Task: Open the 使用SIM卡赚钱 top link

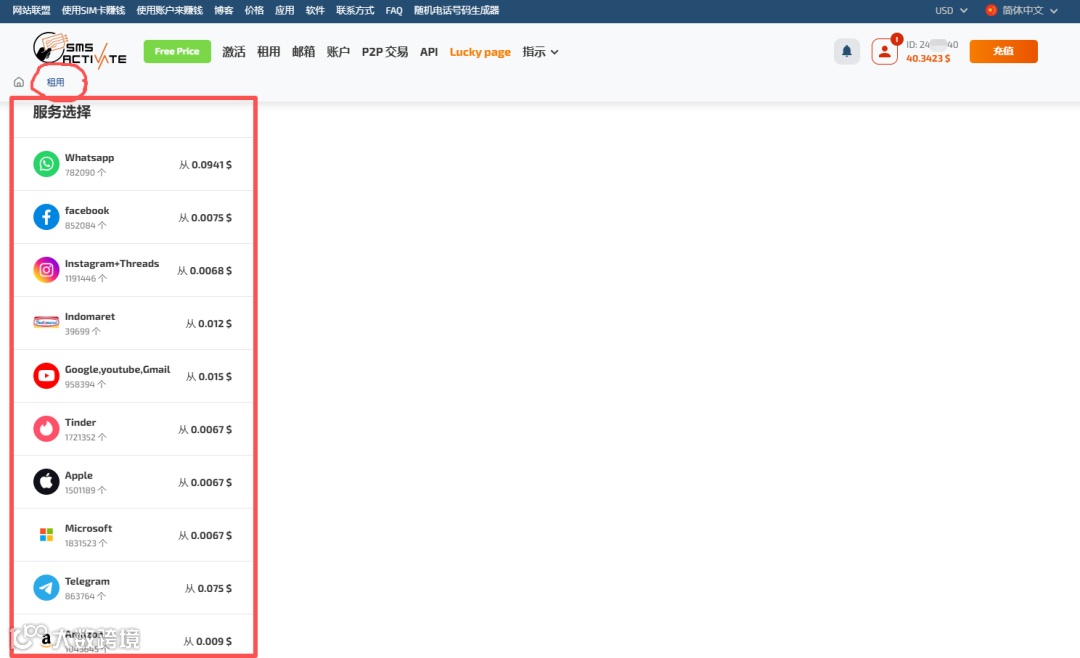Action: [x=94, y=10]
